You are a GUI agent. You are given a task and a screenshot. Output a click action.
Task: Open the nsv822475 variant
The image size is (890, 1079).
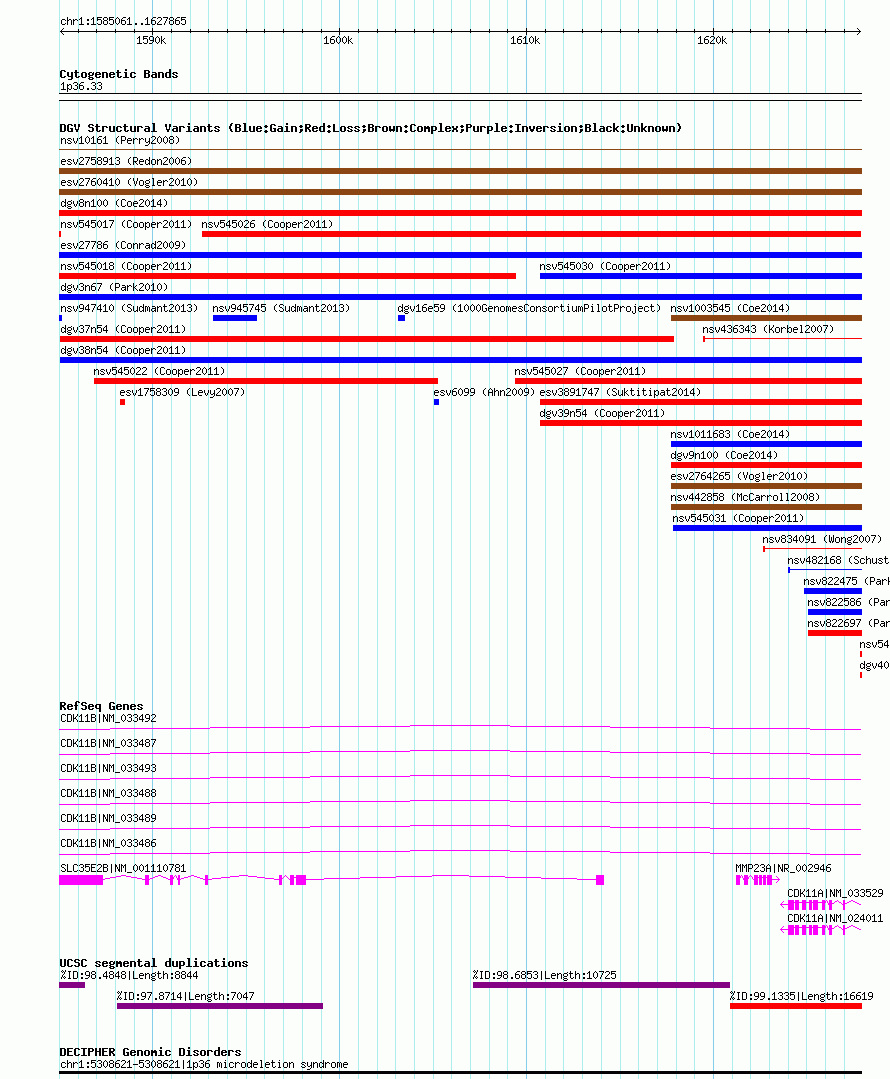click(x=833, y=590)
